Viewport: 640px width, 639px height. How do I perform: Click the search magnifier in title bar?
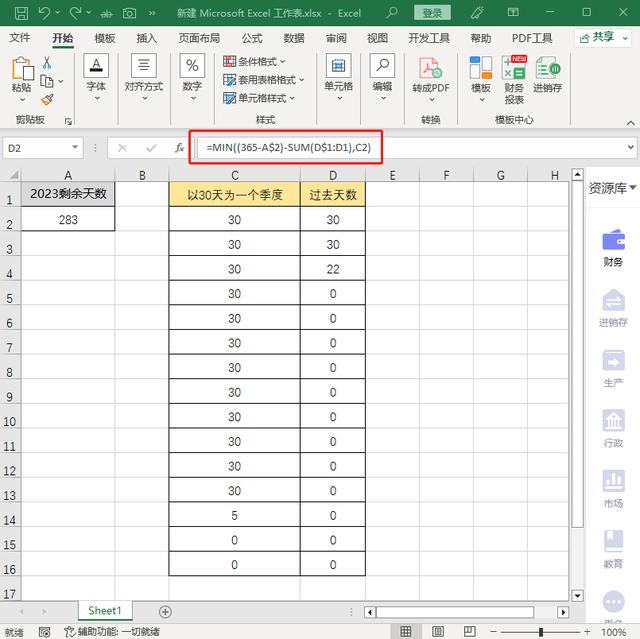[392, 13]
